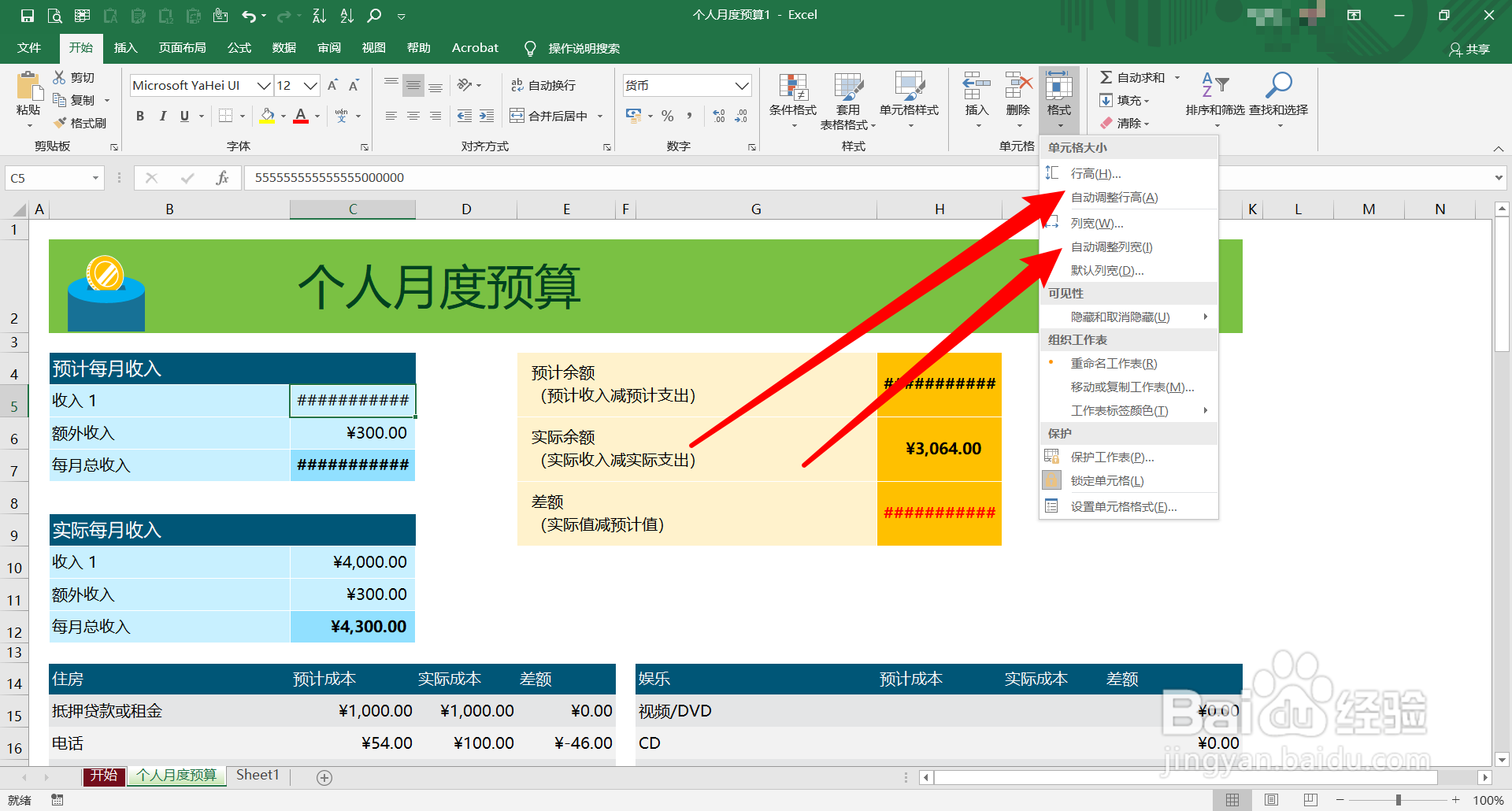Toggle underline formatting
1512x811 pixels.
183,116
